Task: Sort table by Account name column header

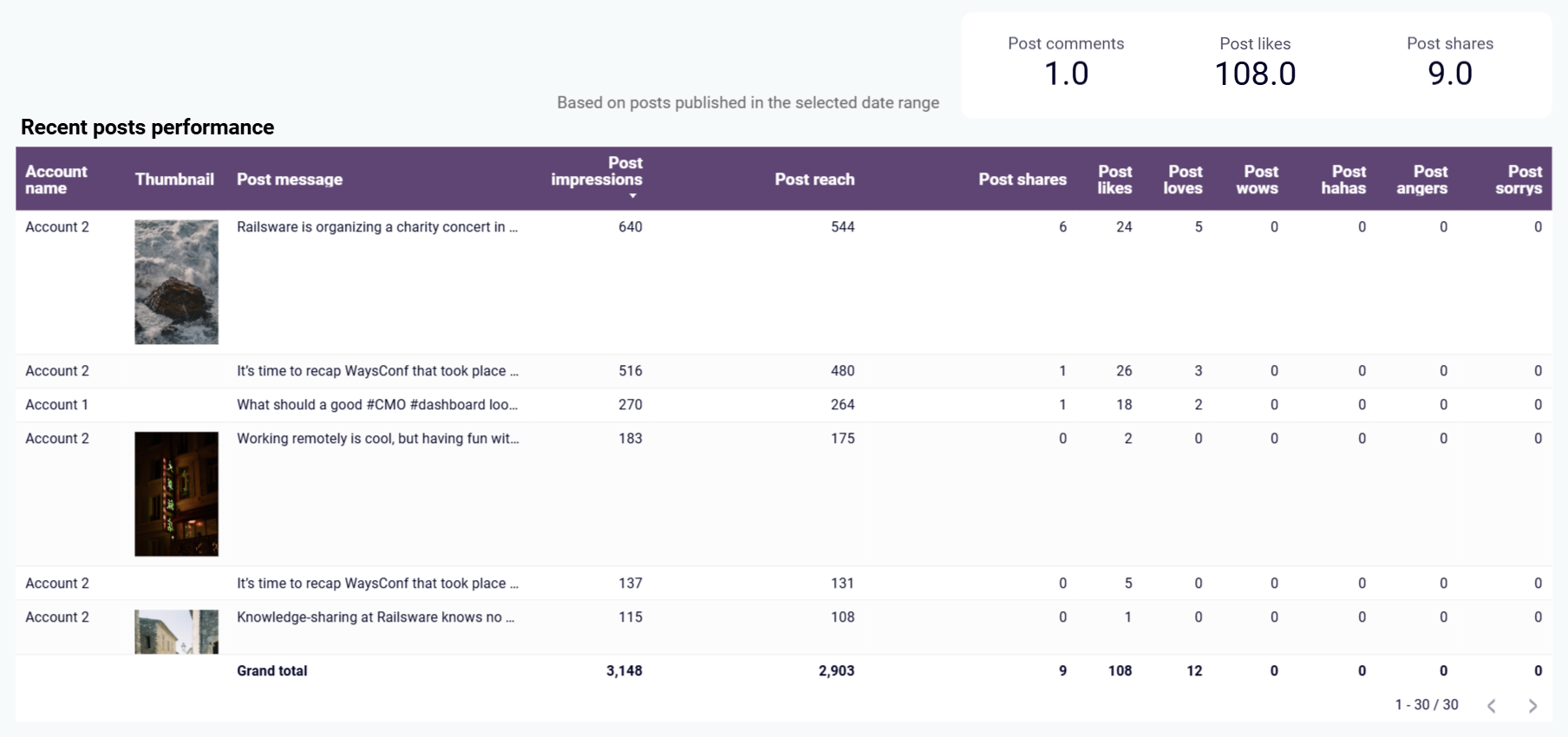Action: coord(56,179)
